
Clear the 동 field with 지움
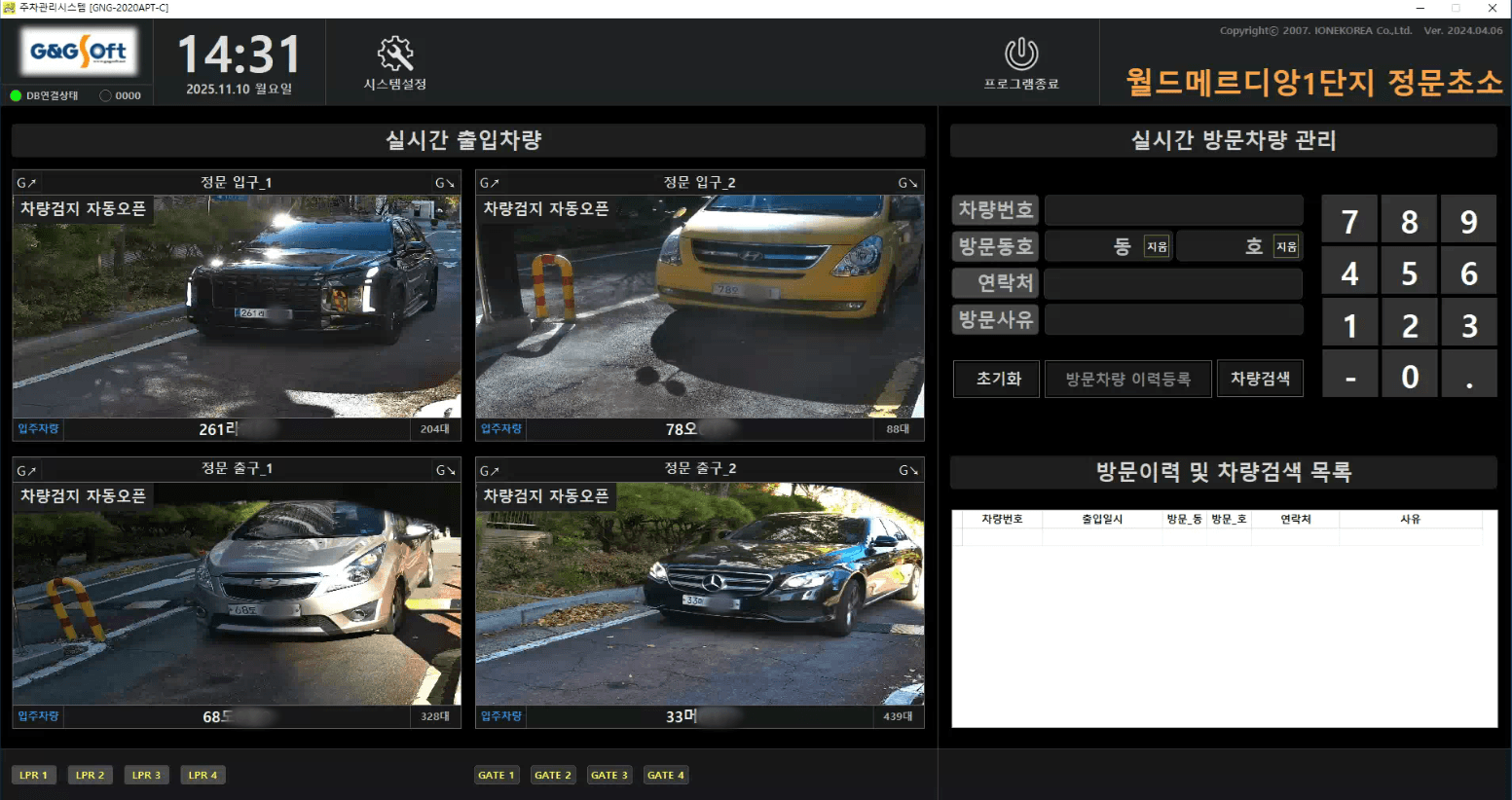[1157, 247]
